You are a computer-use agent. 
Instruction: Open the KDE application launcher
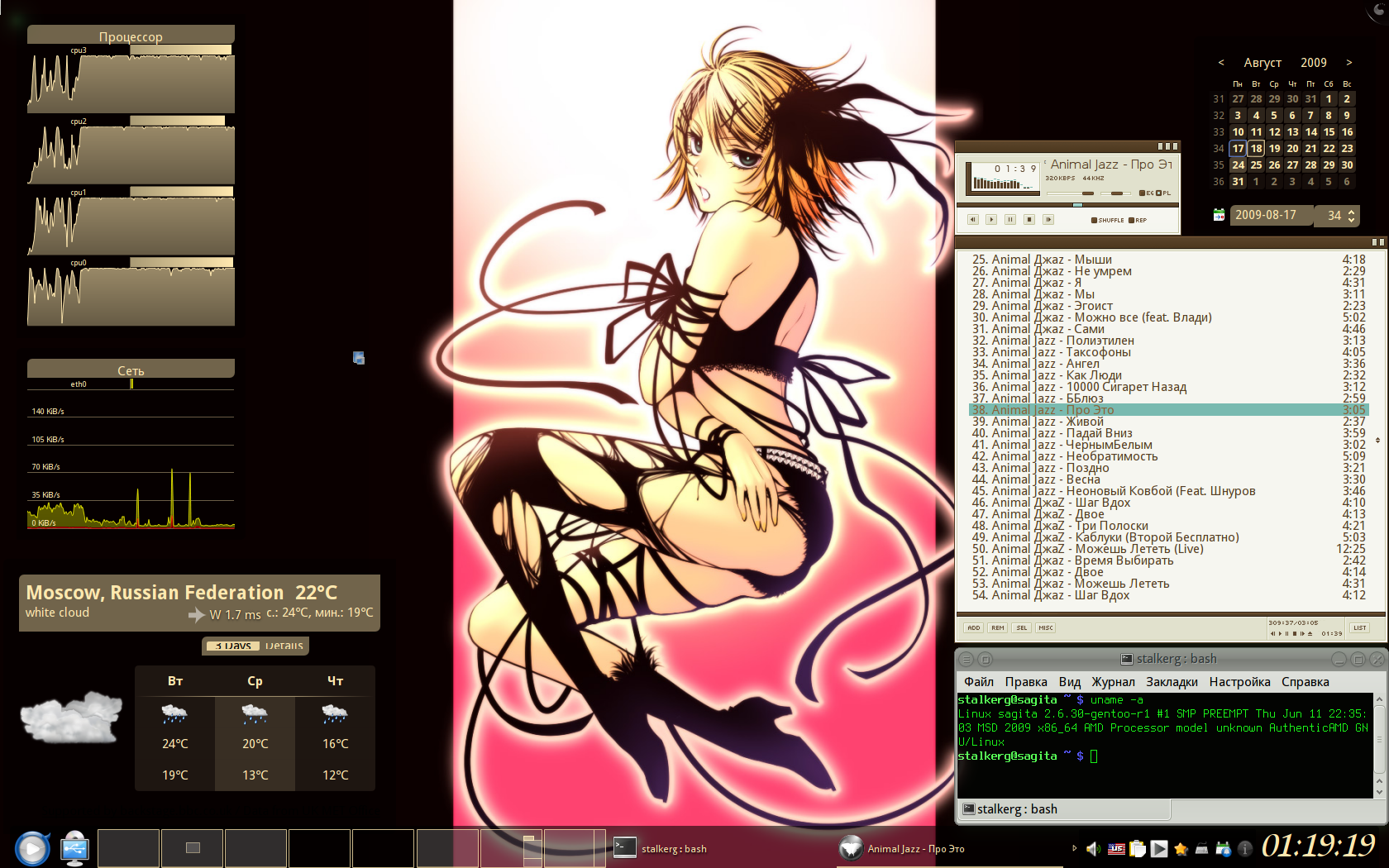click(x=32, y=848)
